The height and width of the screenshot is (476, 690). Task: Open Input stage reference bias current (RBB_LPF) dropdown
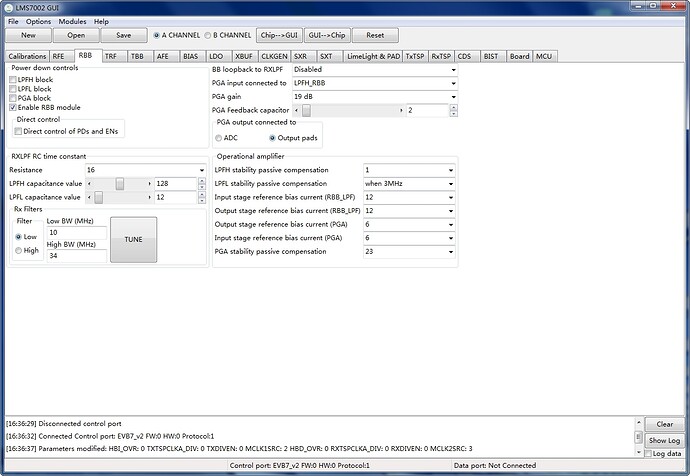click(x=409, y=197)
